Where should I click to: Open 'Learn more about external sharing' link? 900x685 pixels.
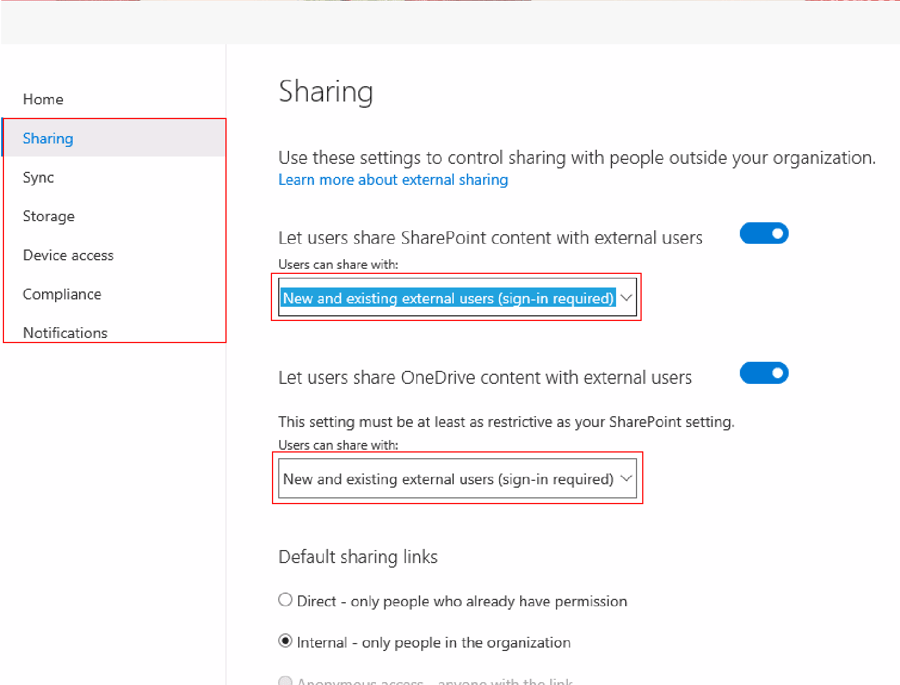392,180
